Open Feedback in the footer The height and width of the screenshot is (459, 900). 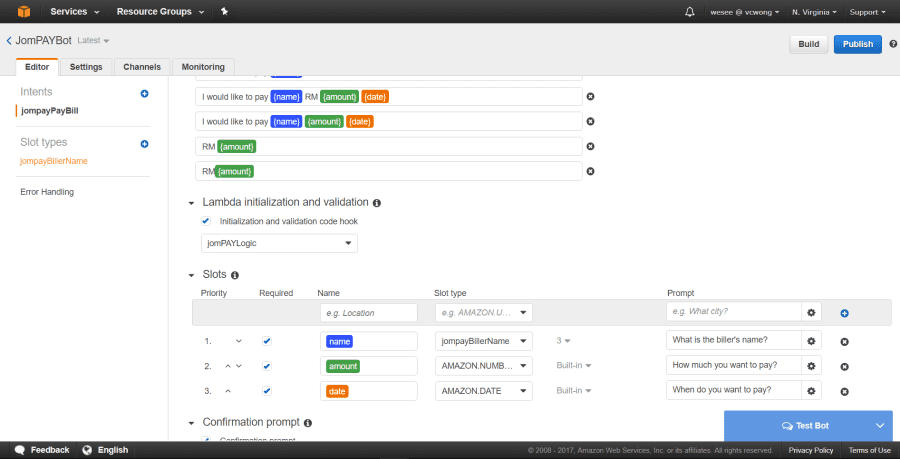click(42, 450)
